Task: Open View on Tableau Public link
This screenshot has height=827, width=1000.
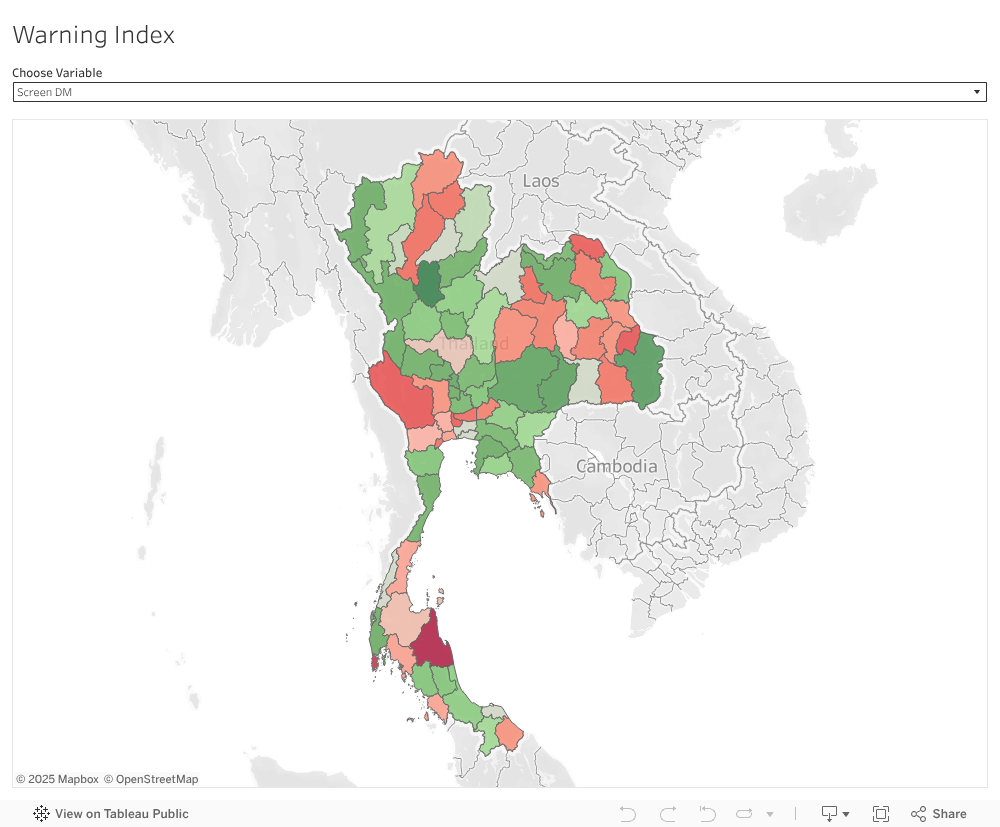Action: (121, 814)
